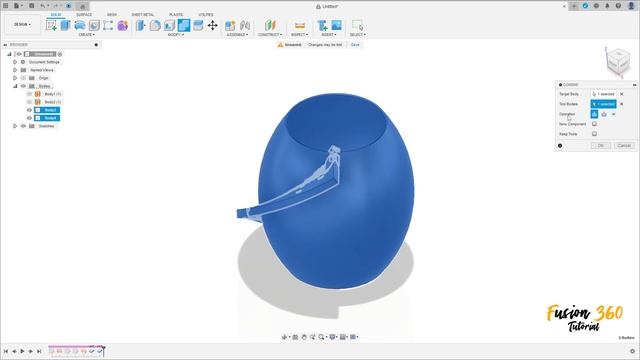Select the Create Sketch tool

51,25
